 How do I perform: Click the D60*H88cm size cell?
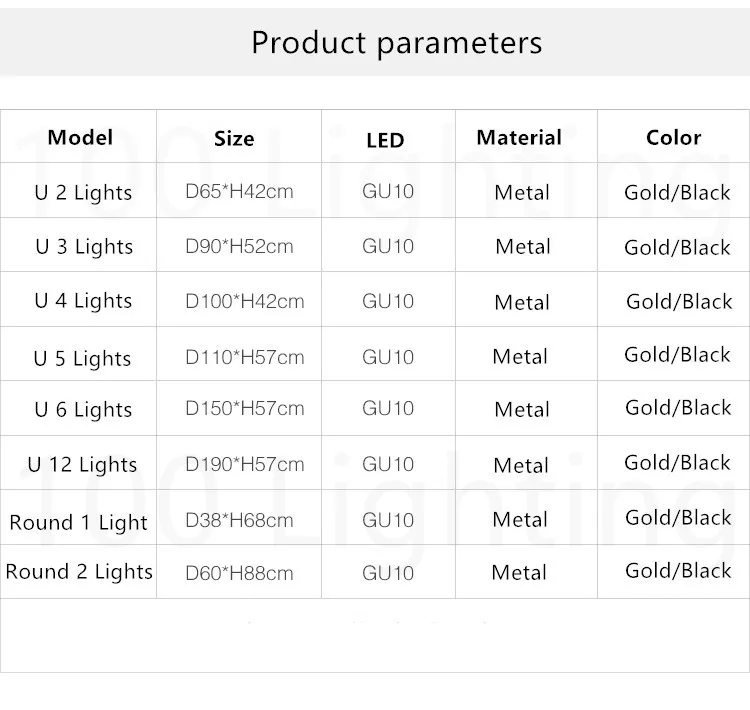239,573
